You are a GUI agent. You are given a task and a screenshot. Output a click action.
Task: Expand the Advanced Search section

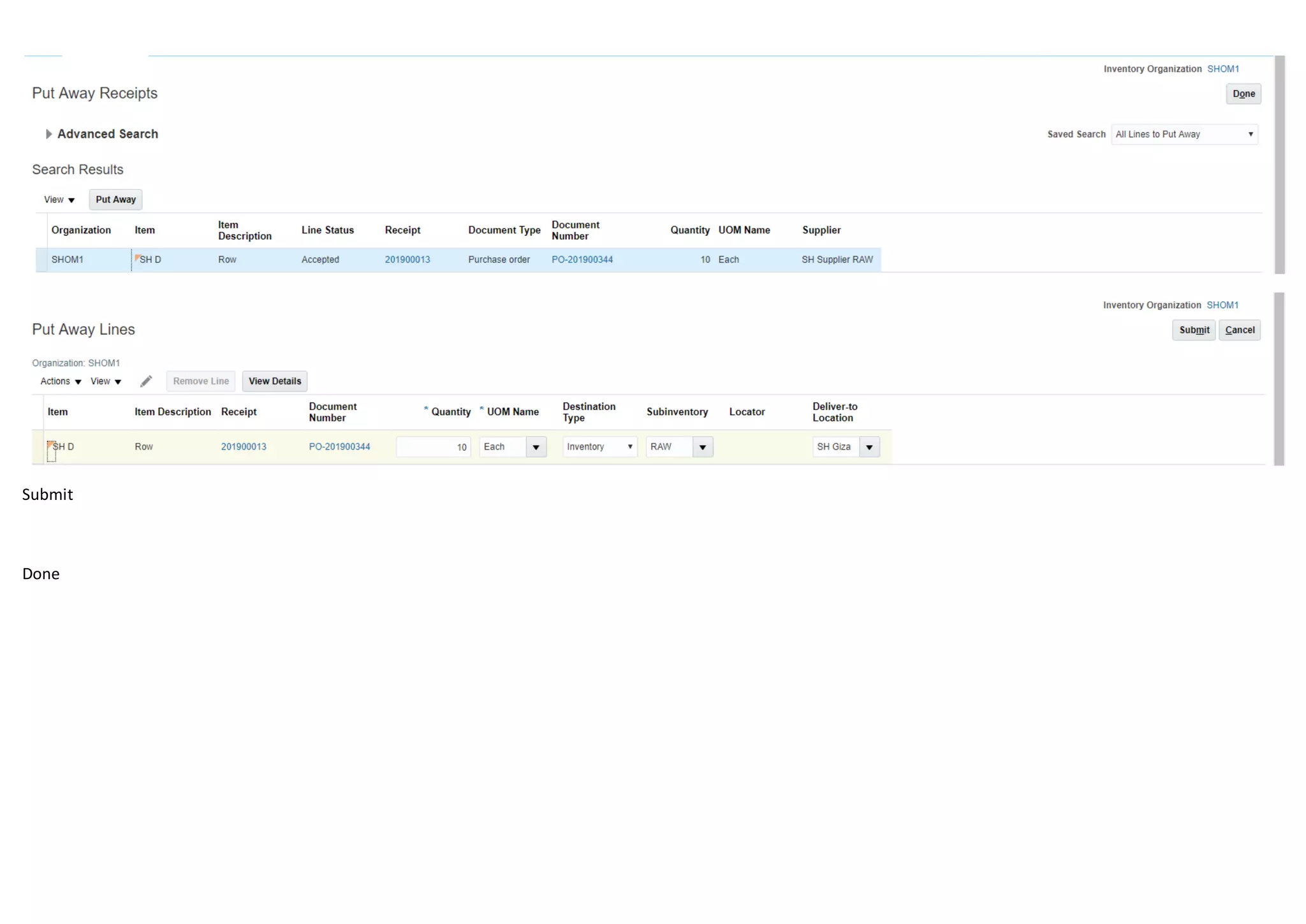[x=48, y=134]
